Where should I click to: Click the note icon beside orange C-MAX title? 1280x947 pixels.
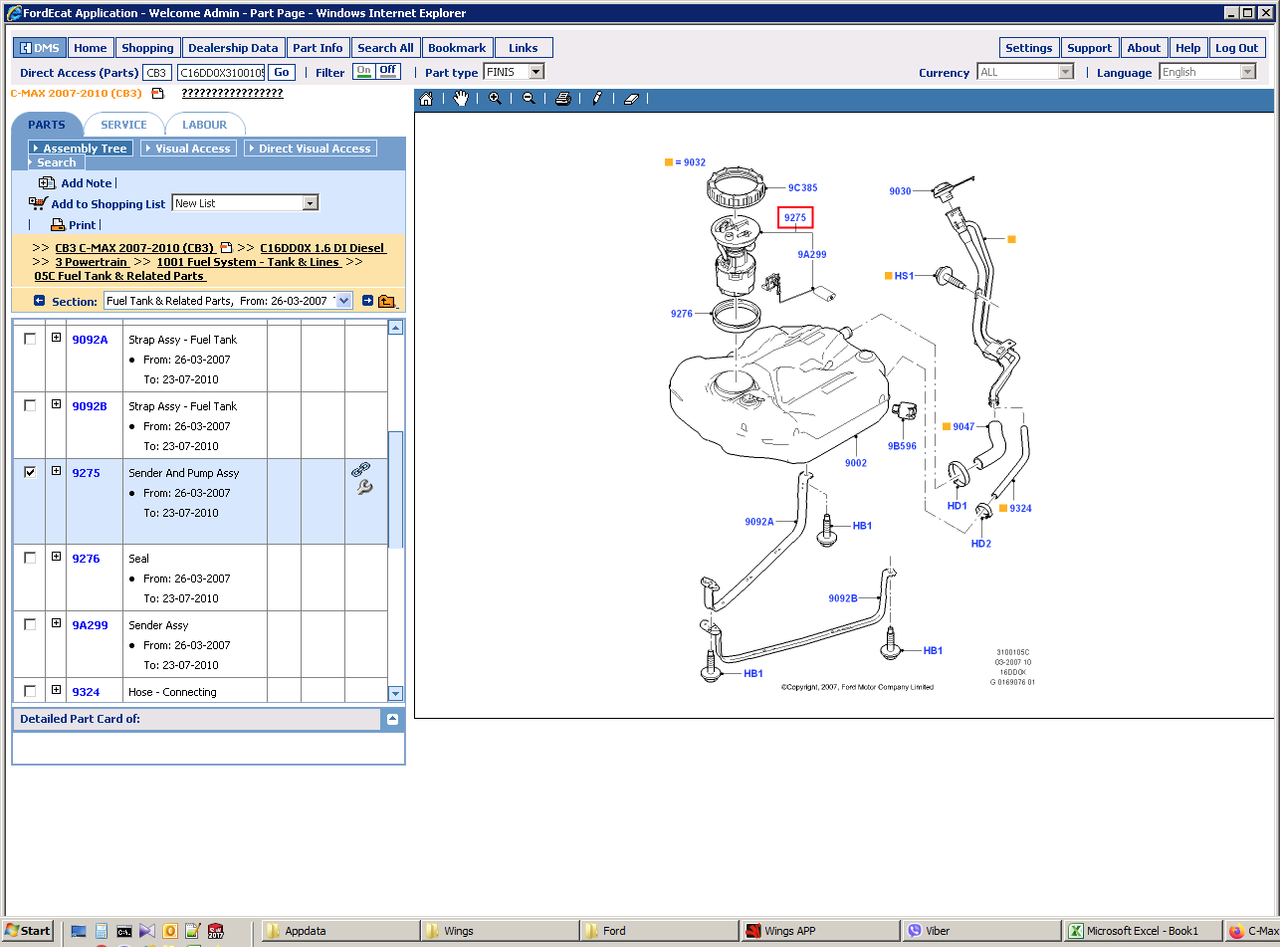tap(157, 93)
